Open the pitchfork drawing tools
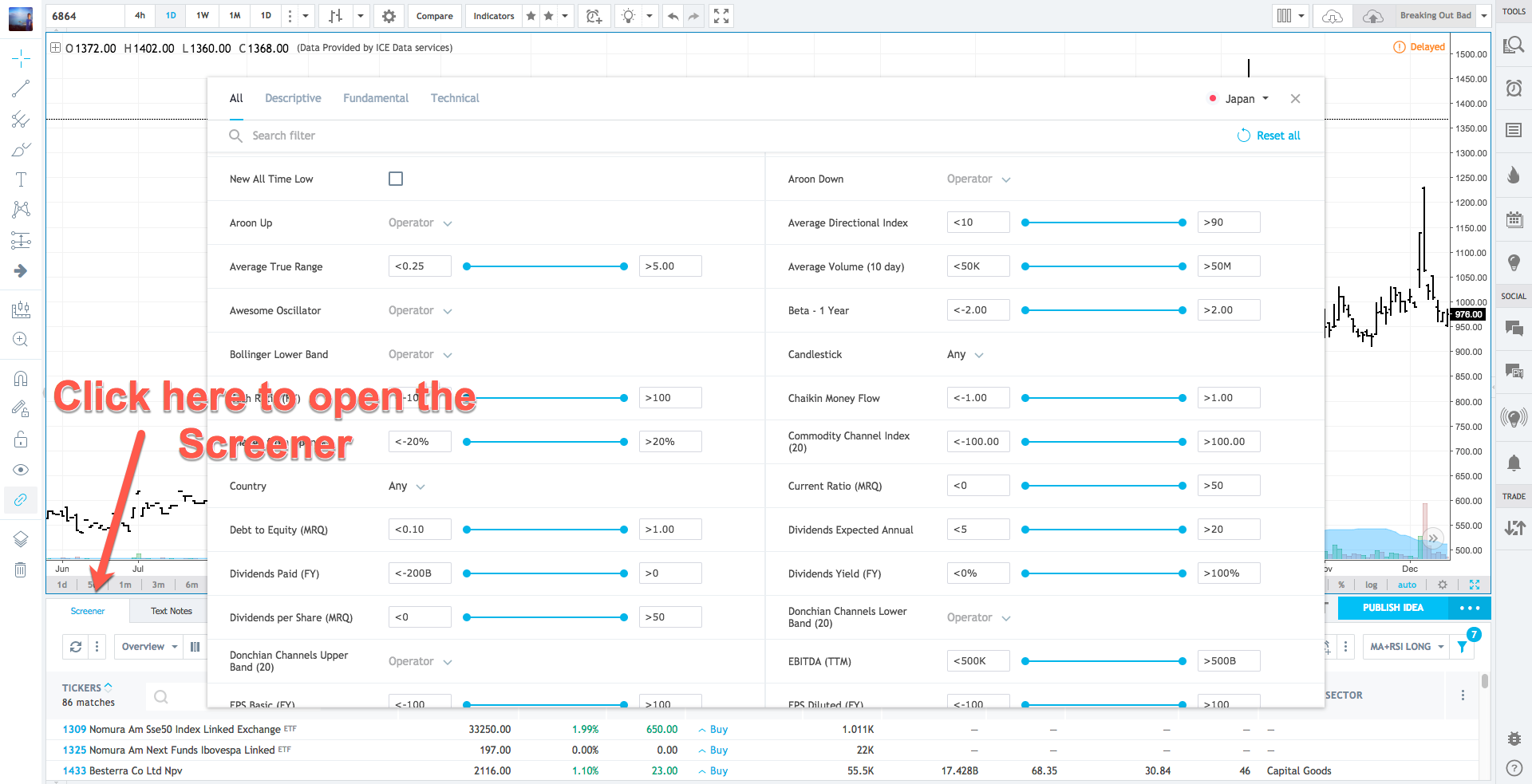This screenshot has height=784, width=1532. (x=21, y=120)
